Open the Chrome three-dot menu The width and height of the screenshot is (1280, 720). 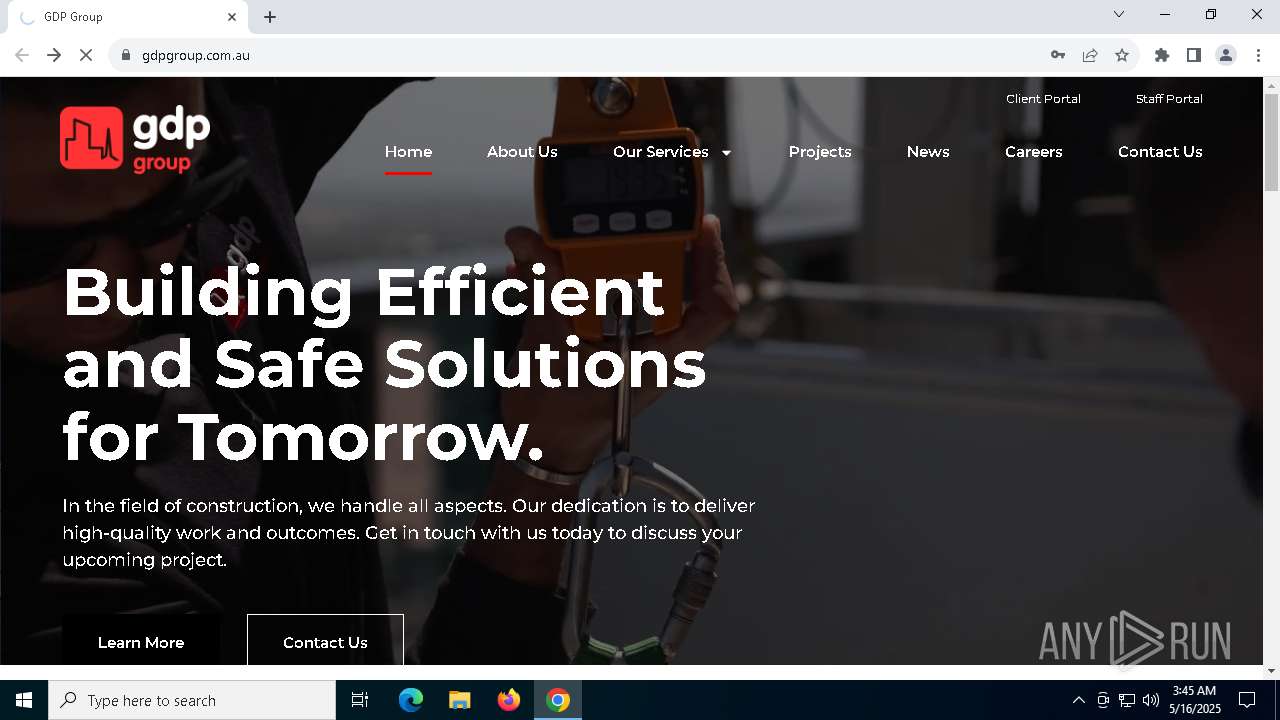[1258, 55]
